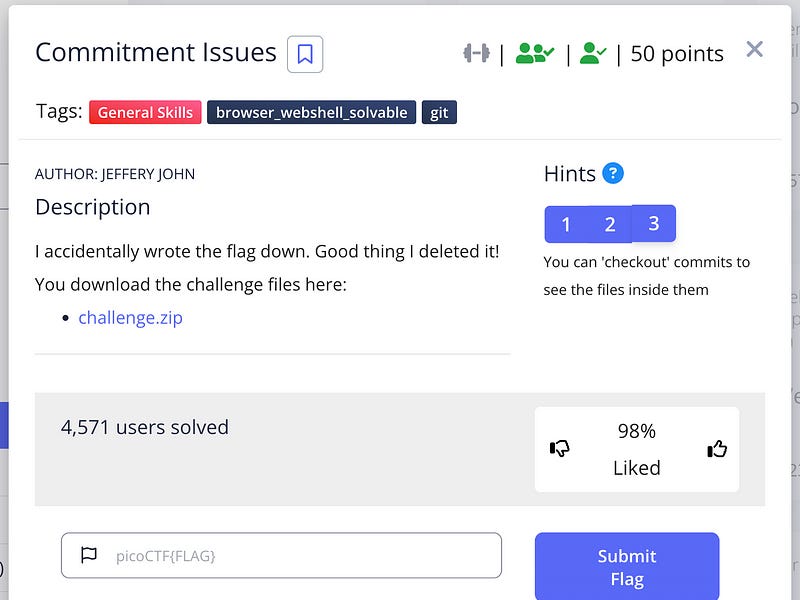Click the single user solved icon
800x600 pixels.
[x=592, y=53]
